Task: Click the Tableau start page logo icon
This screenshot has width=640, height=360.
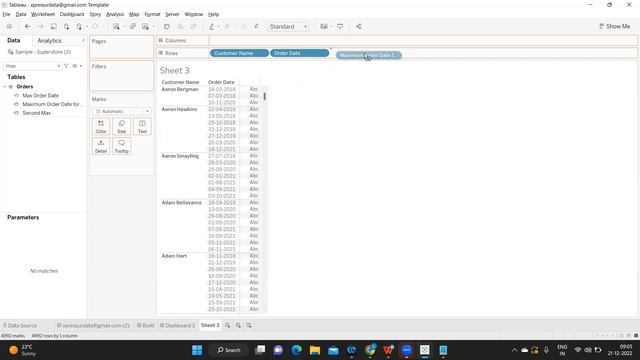Action: [9, 27]
